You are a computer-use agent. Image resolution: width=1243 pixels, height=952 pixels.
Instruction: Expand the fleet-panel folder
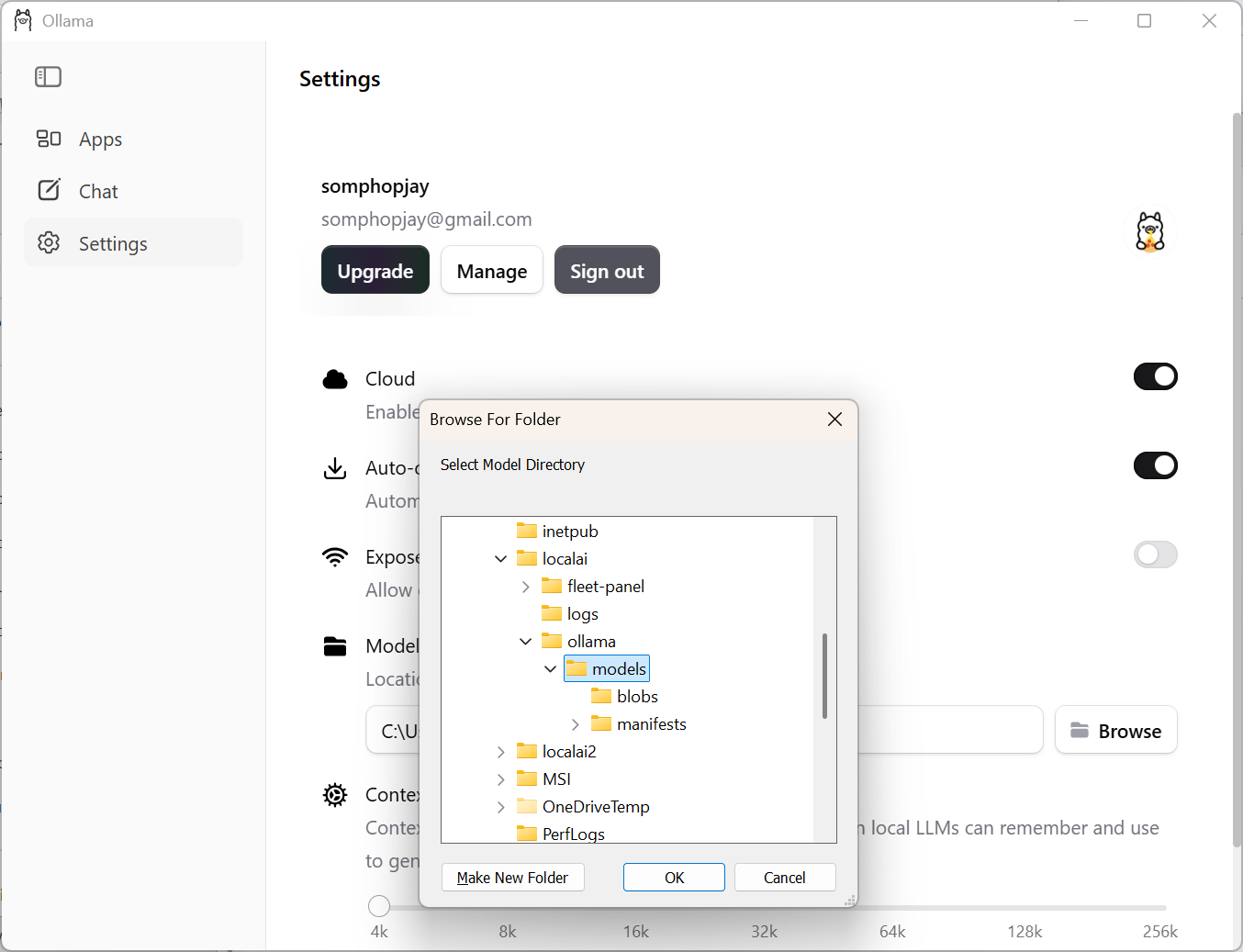tap(525, 586)
